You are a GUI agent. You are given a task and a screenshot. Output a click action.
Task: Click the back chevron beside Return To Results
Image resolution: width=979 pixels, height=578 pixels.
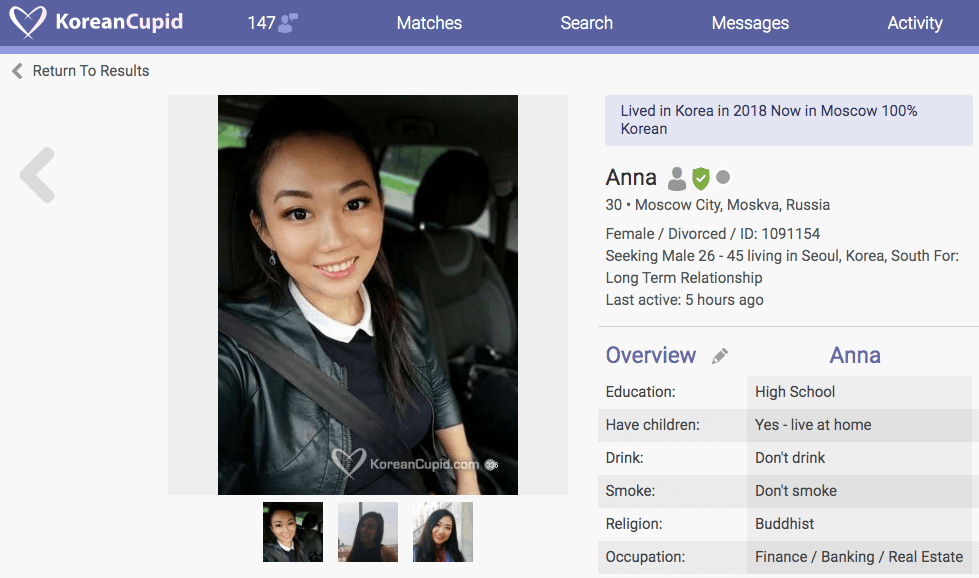(x=17, y=71)
